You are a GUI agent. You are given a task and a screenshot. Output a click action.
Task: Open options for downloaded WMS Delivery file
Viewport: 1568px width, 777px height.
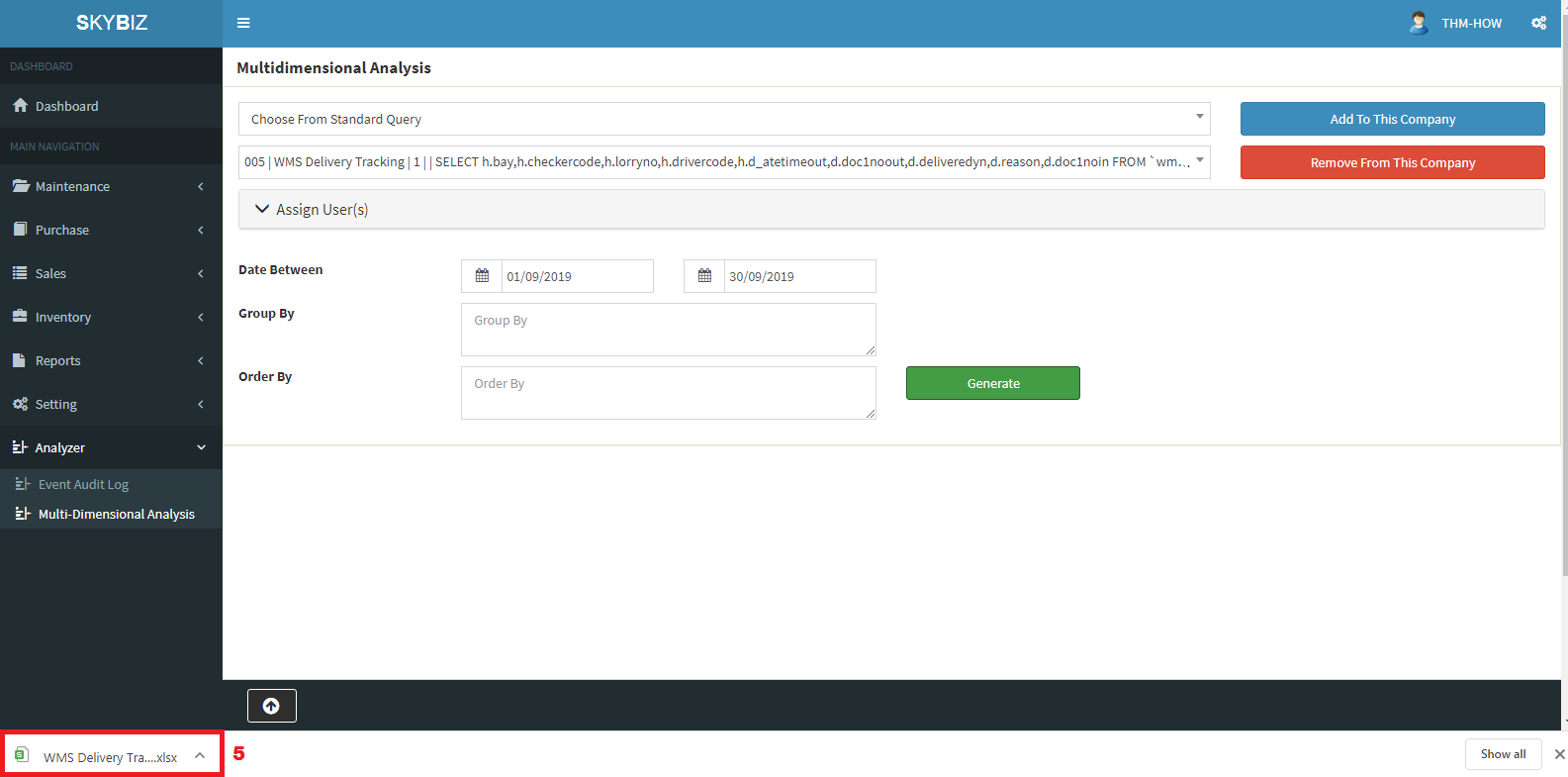(200, 756)
